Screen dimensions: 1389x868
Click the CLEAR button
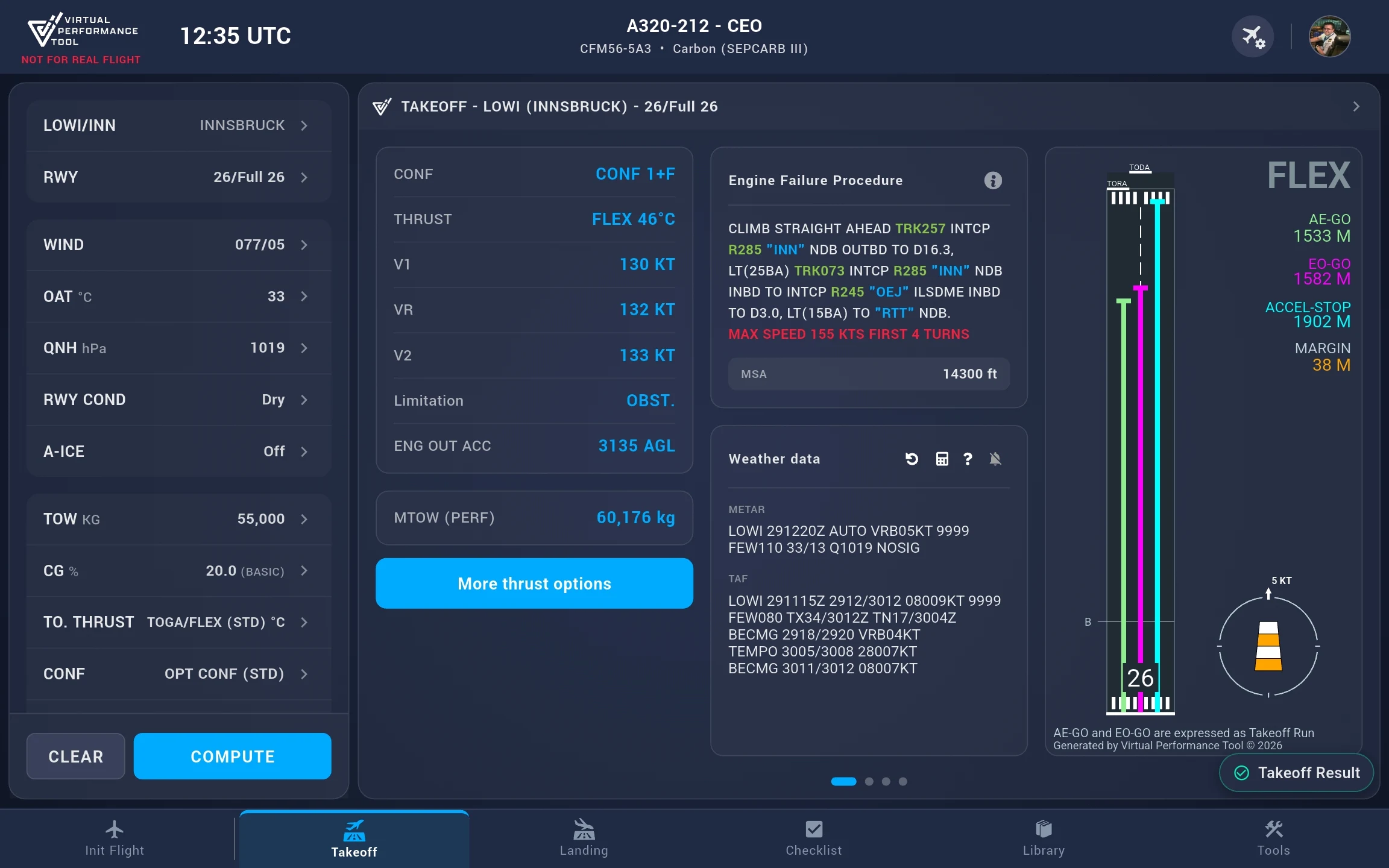[76, 756]
